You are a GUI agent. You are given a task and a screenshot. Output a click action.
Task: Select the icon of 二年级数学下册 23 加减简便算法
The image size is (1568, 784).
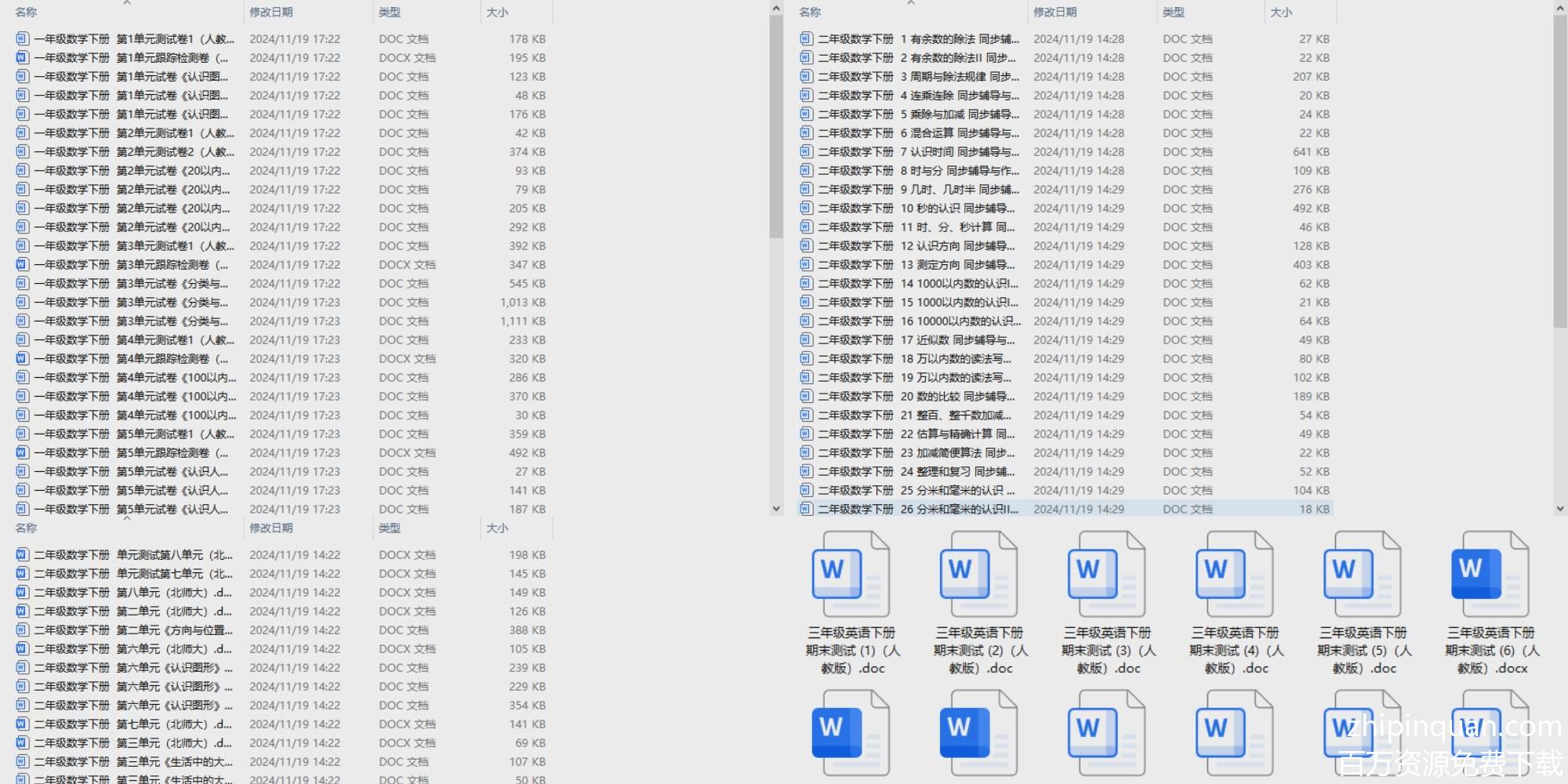click(x=806, y=452)
